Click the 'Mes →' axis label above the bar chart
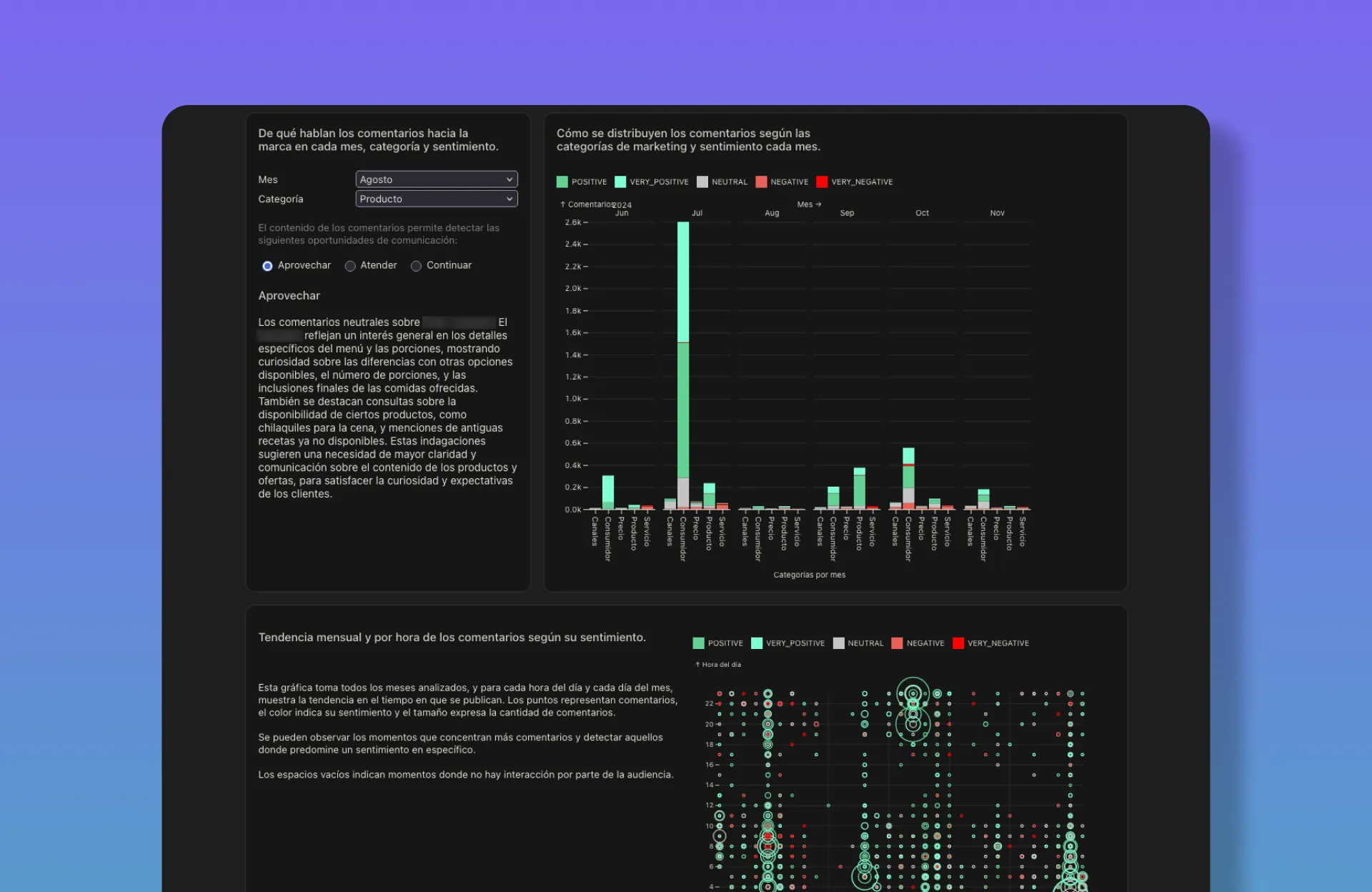 coord(810,204)
